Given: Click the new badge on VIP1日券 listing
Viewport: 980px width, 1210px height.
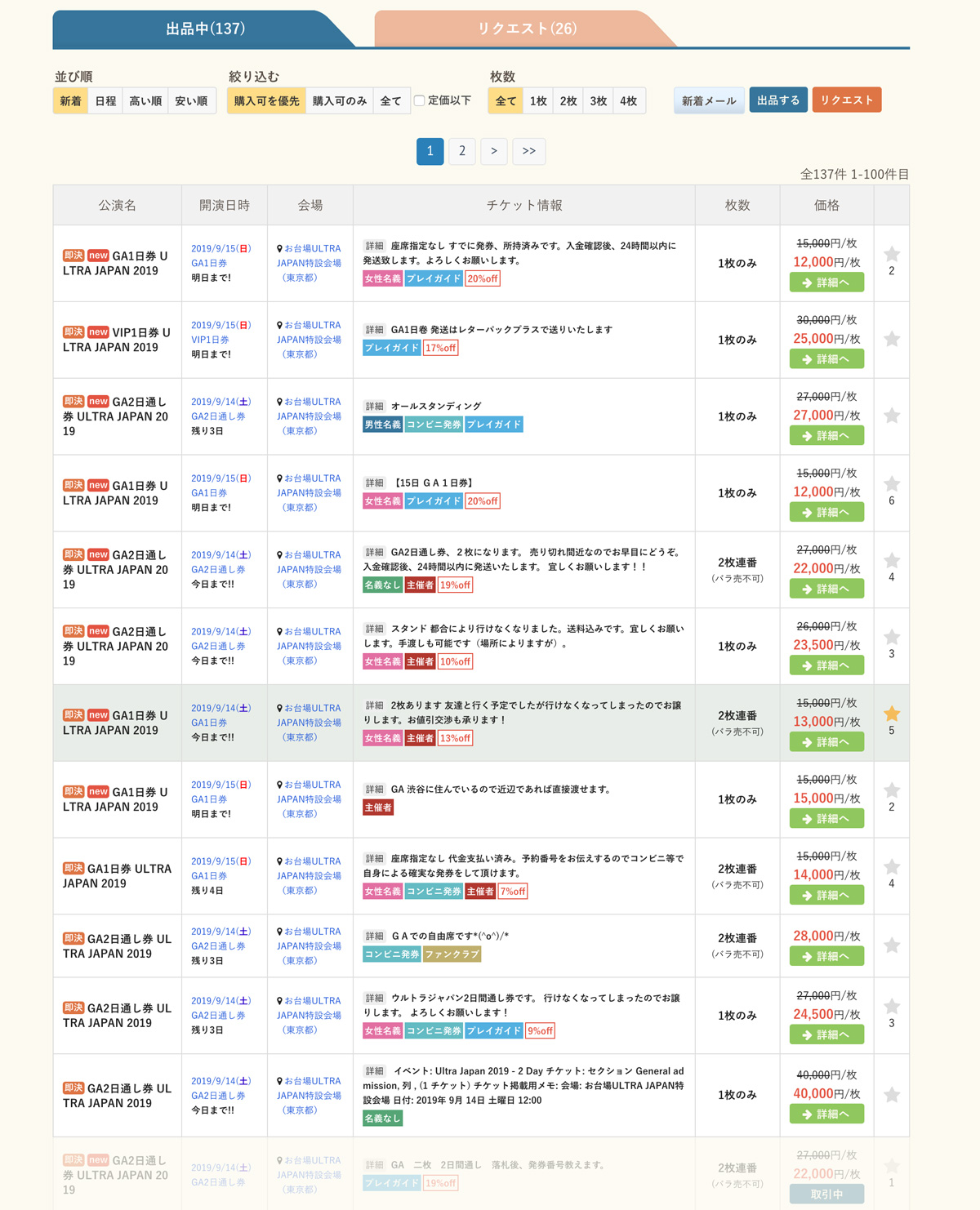Looking at the screenshot, I should coord(98,332).
